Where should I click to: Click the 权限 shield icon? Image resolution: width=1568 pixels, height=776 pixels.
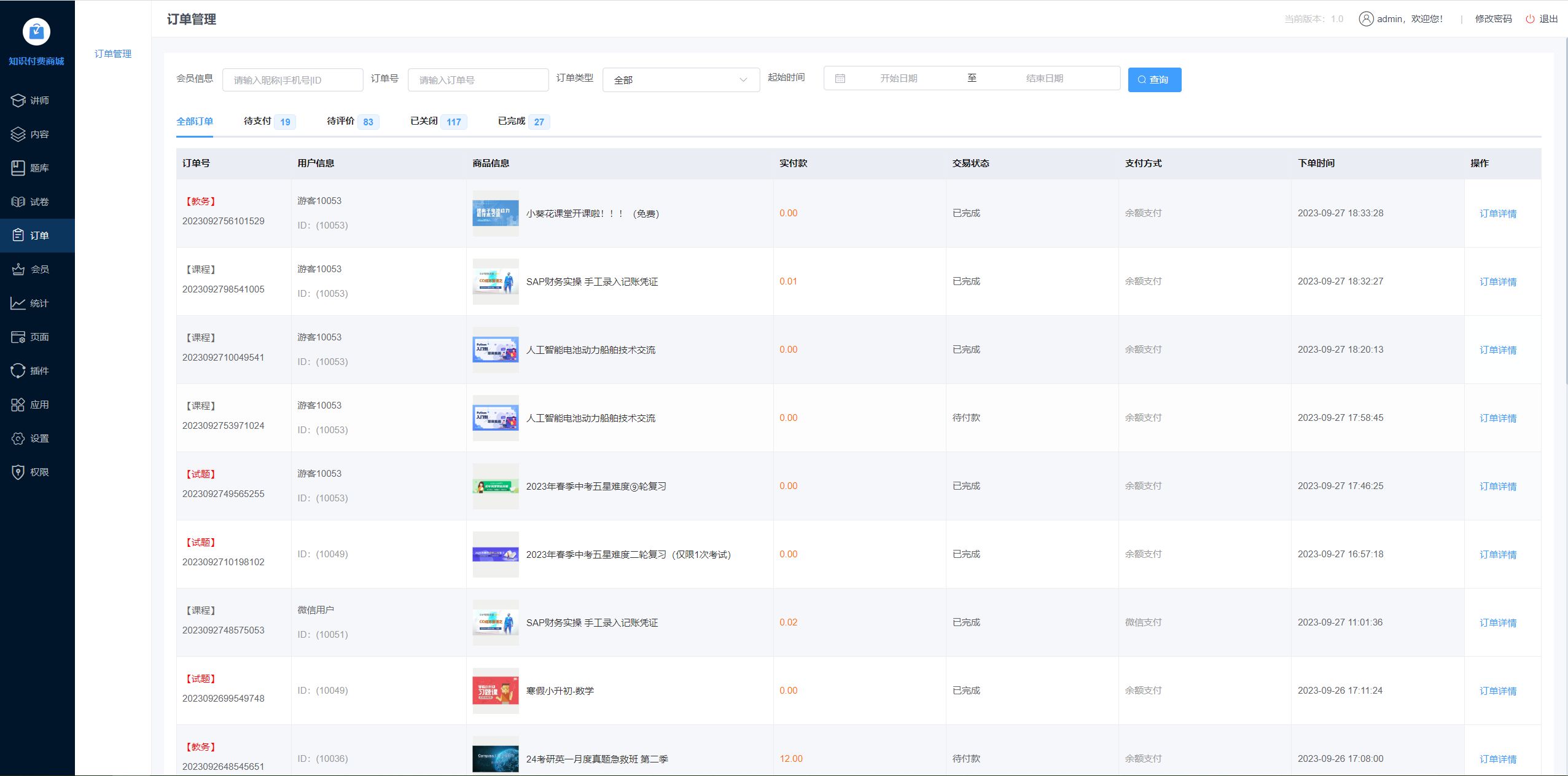coord(18,472)
